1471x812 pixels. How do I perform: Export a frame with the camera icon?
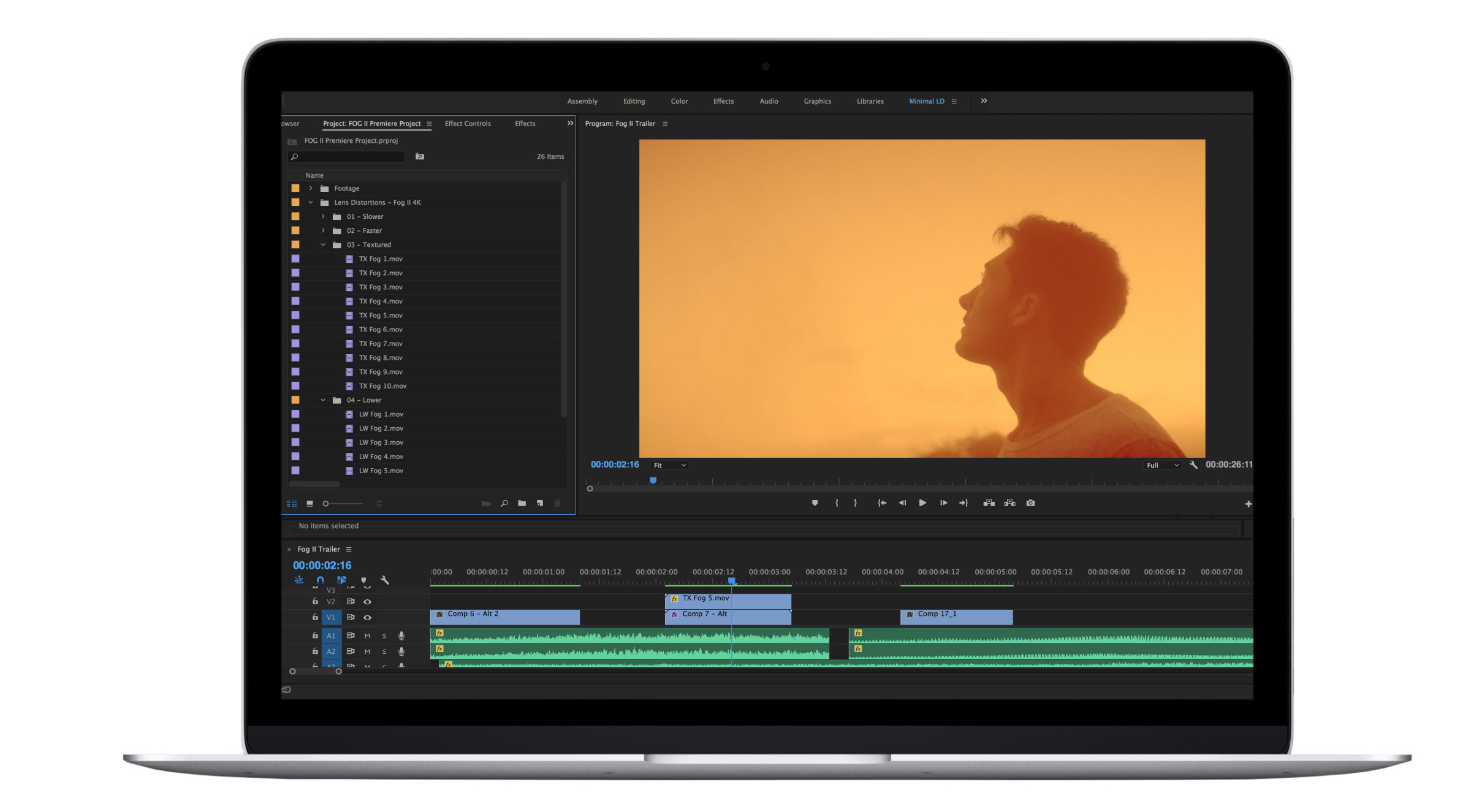pos(1031,503)
